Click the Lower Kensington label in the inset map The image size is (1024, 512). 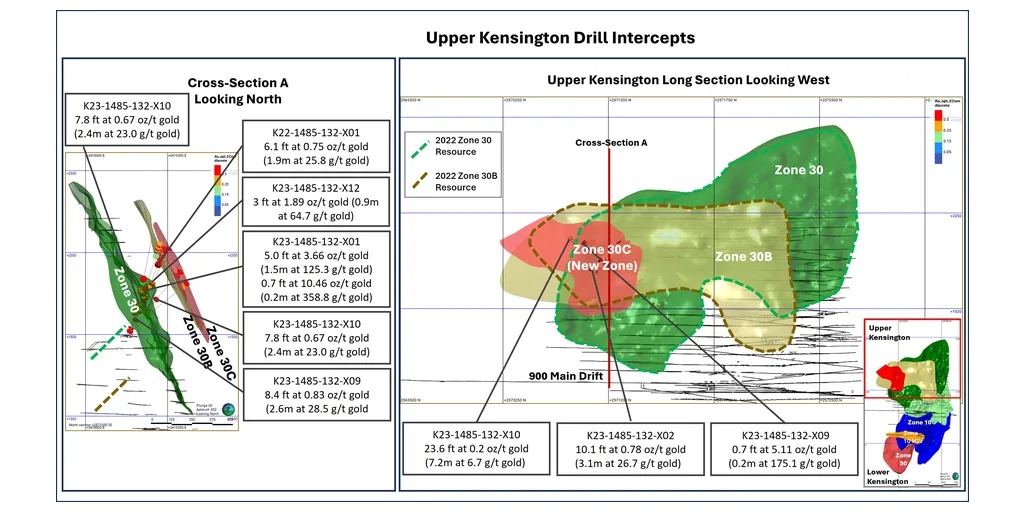pyautogui.click(x=888, y=476)
